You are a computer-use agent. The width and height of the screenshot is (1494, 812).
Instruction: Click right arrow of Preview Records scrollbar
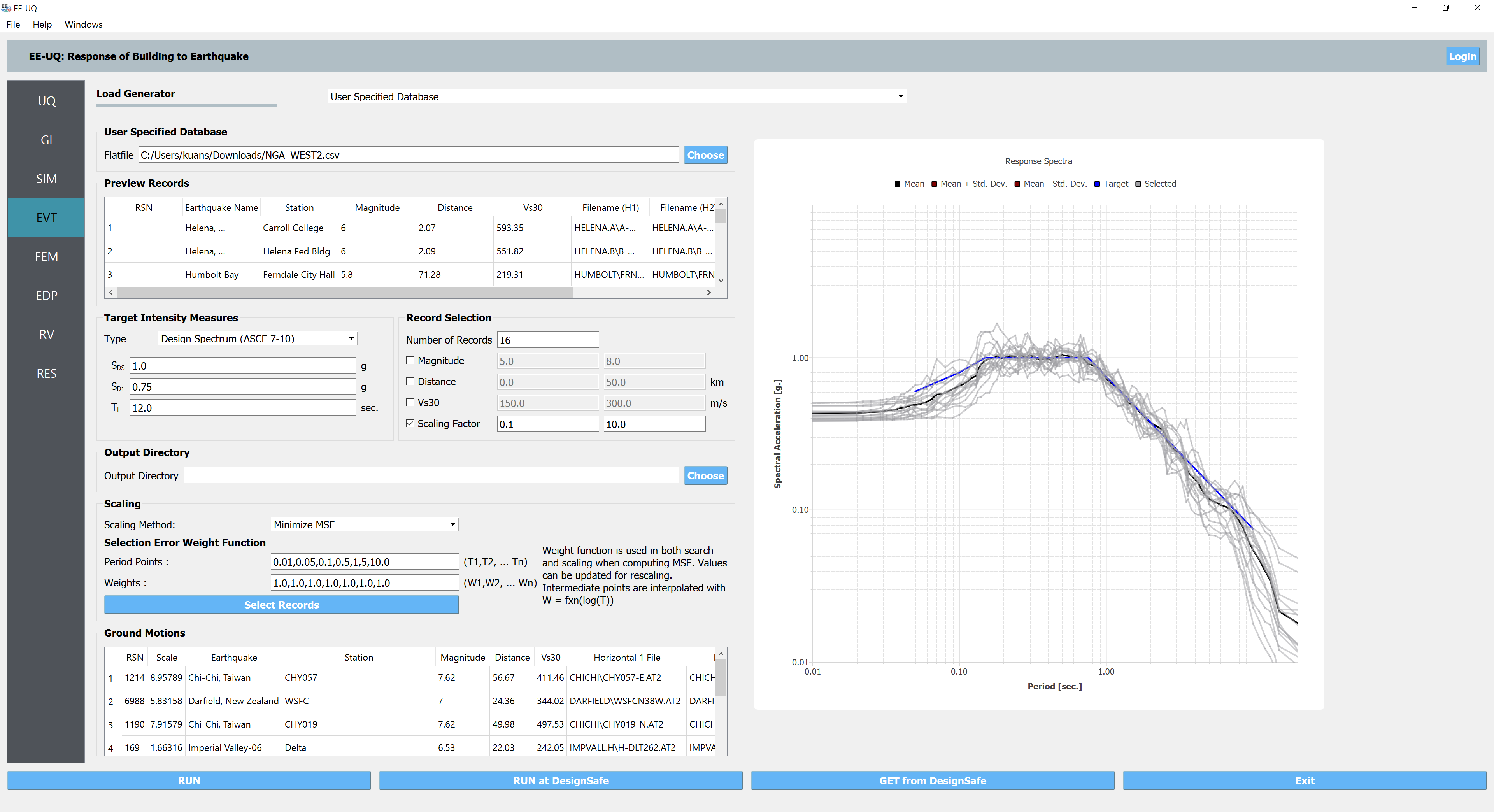pyautogui.click(x=709, y=292)
